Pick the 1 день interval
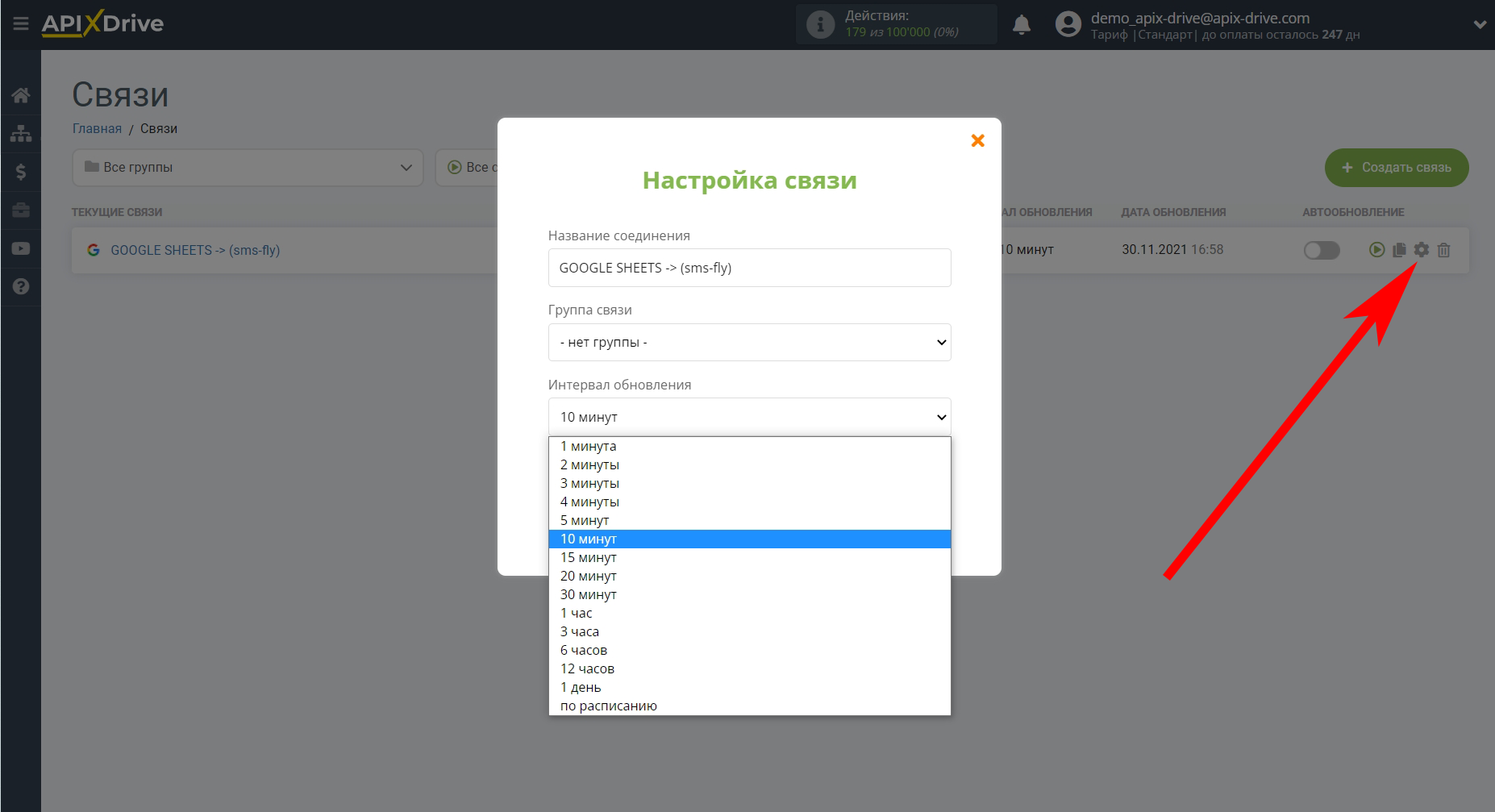This screenshot has height=812, width=1495. click(x=749, y=687)
